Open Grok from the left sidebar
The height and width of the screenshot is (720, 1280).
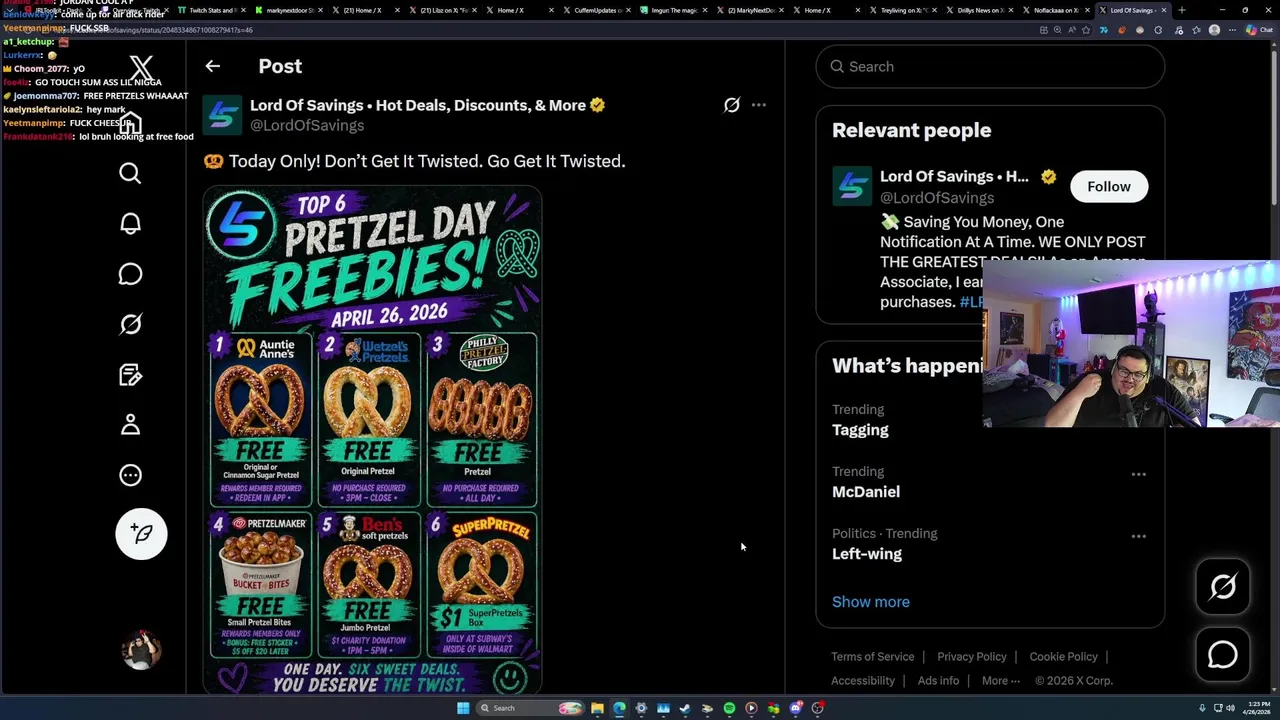click(130, 324)
